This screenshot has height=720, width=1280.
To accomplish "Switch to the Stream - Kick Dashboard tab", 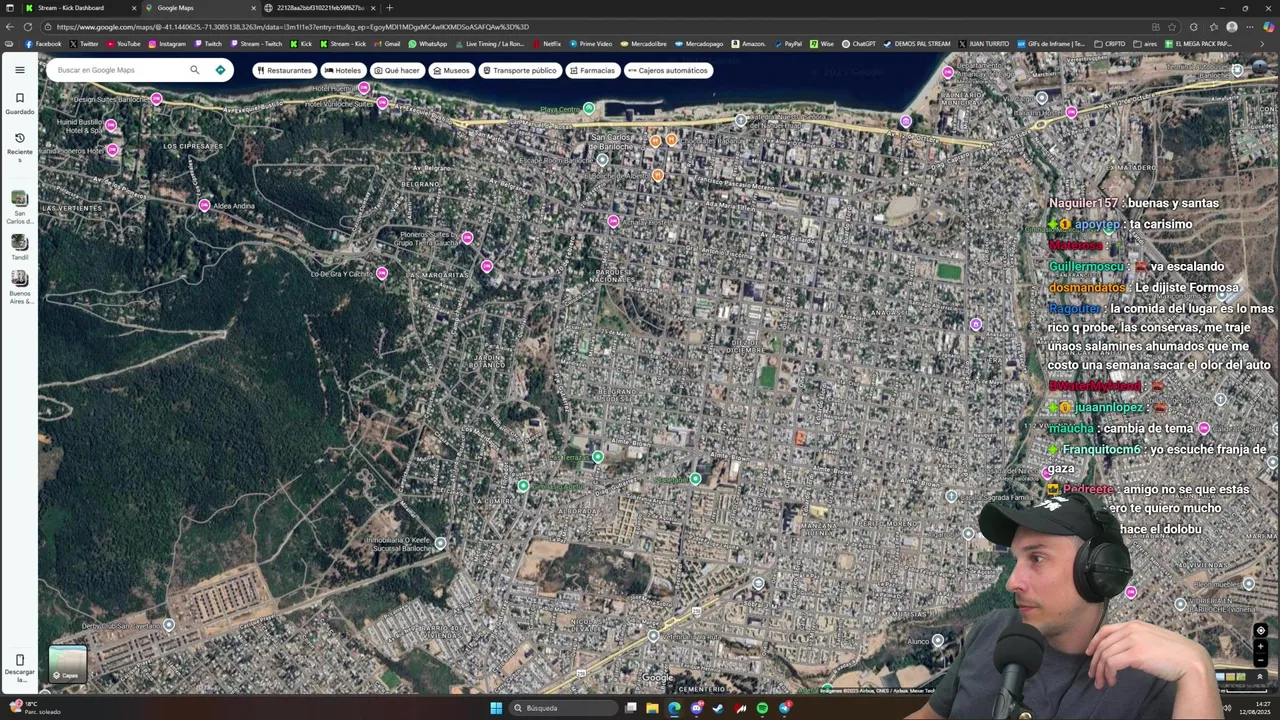I will (x=78, y=8).
